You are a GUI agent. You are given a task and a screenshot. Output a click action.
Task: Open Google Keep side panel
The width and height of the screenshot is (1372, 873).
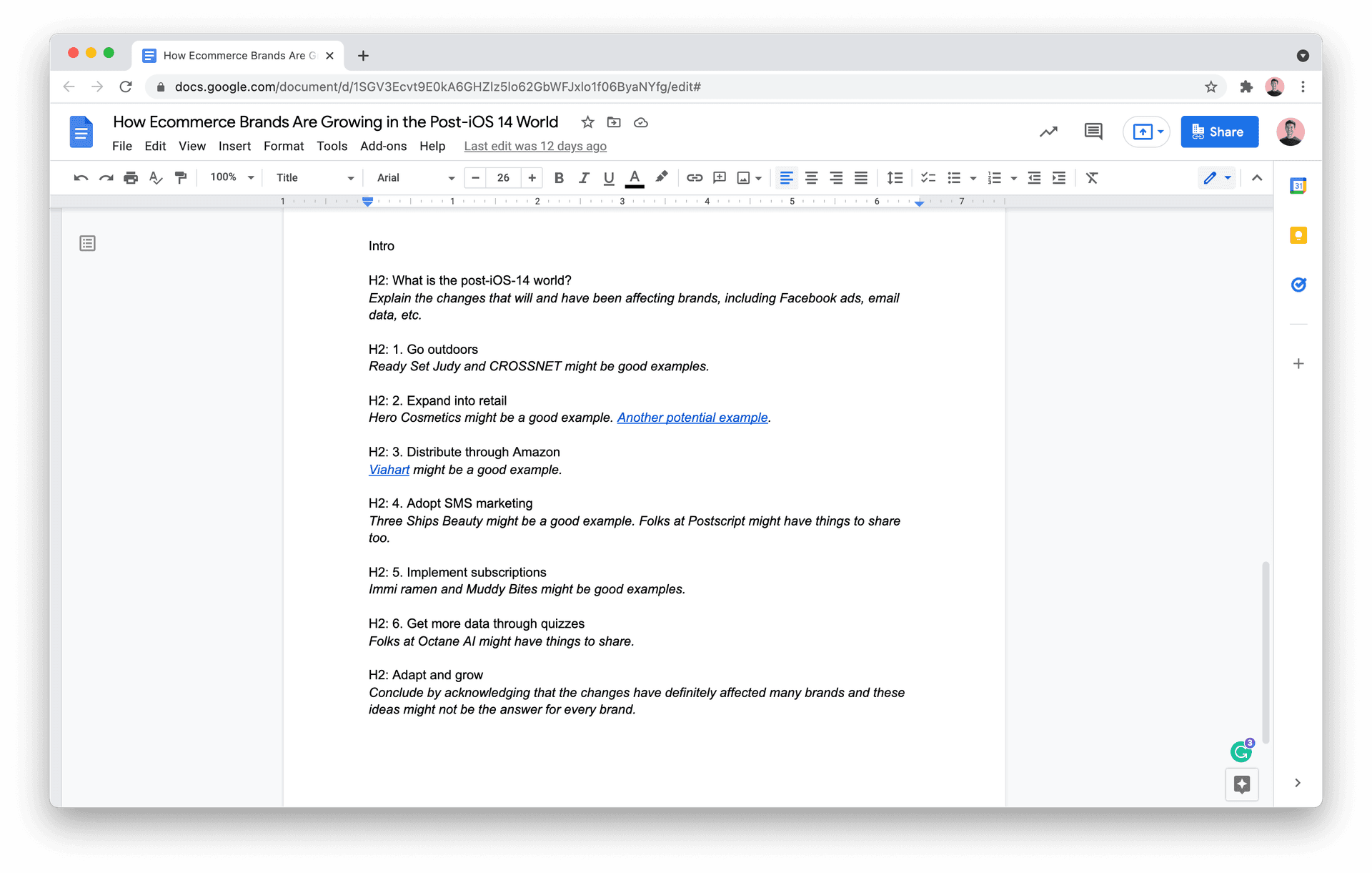coord(1298,235)
